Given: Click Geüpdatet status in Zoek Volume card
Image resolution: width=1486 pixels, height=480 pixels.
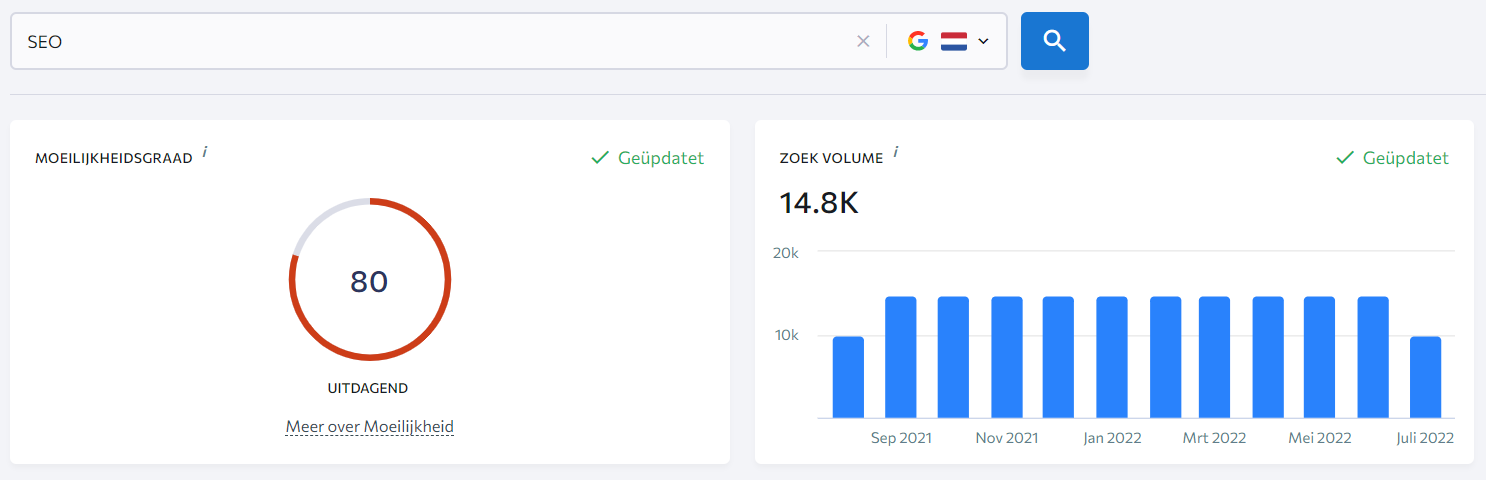Looking at the screenshot, I should 1405,158.
